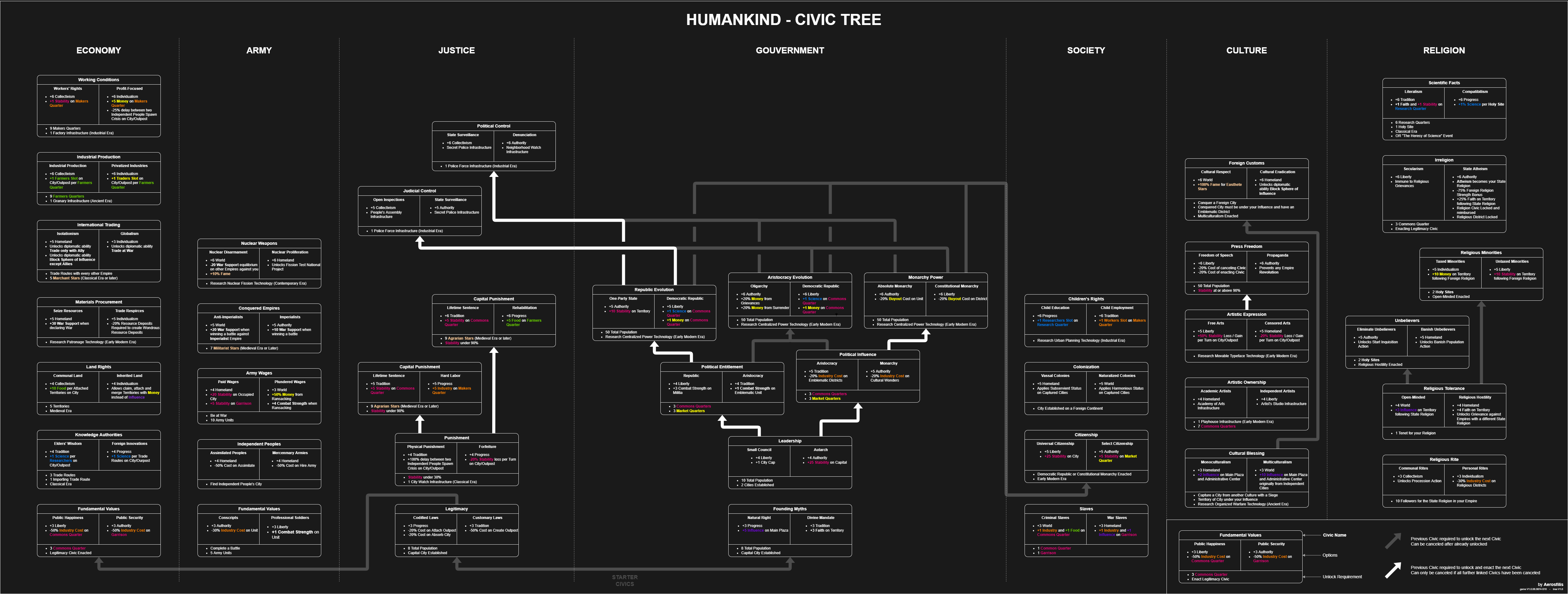1568x594 pixels.
Task: Click the Aerosfilis author credit
Action: coord(1553,584)
